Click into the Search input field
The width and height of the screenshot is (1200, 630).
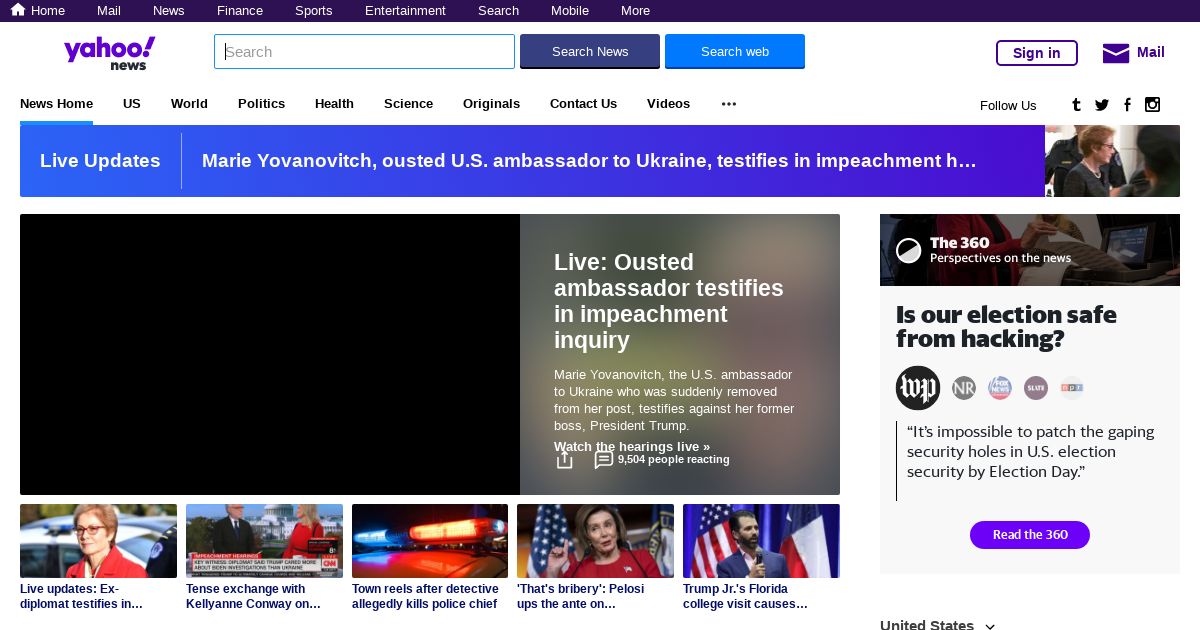[364, 52]
